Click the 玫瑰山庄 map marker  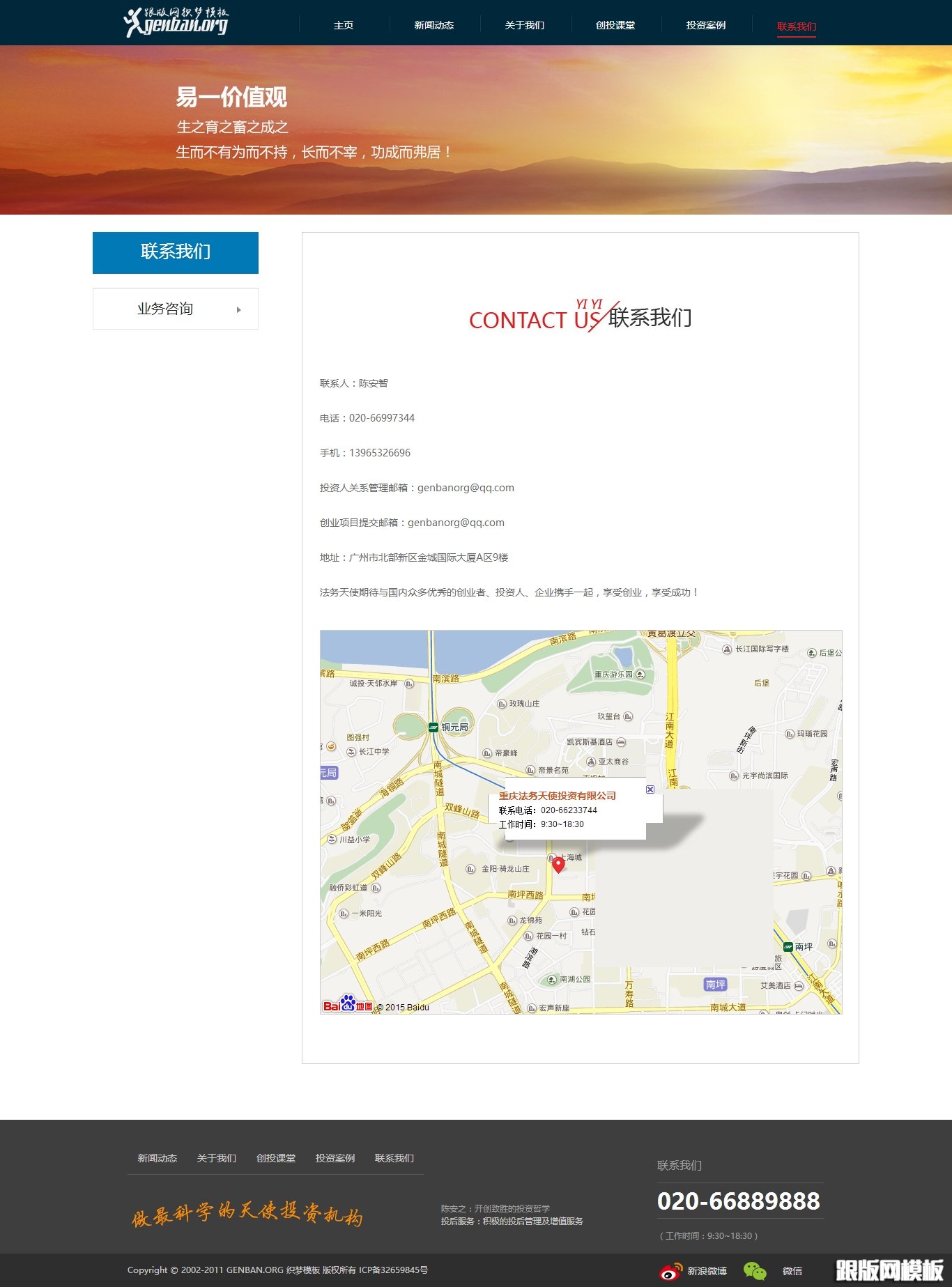click(502, 704)
